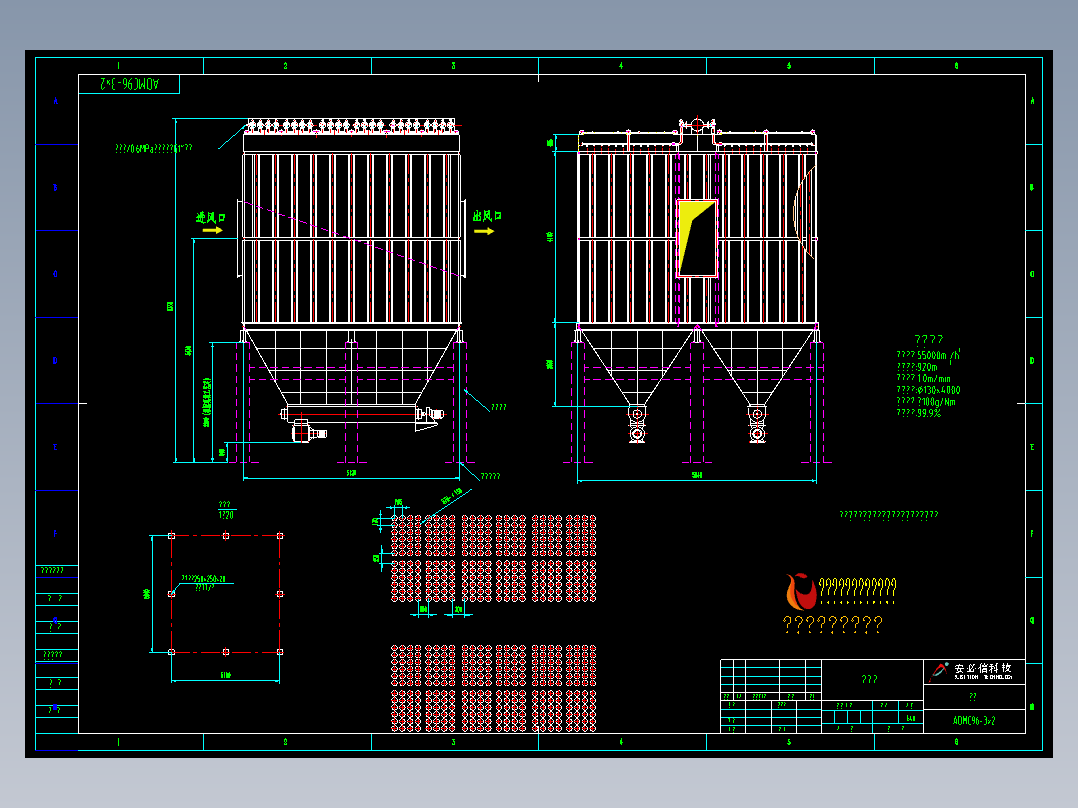Click the 99.9% efficiency value
The image size is (1078, 808).
tap(929, 413)
